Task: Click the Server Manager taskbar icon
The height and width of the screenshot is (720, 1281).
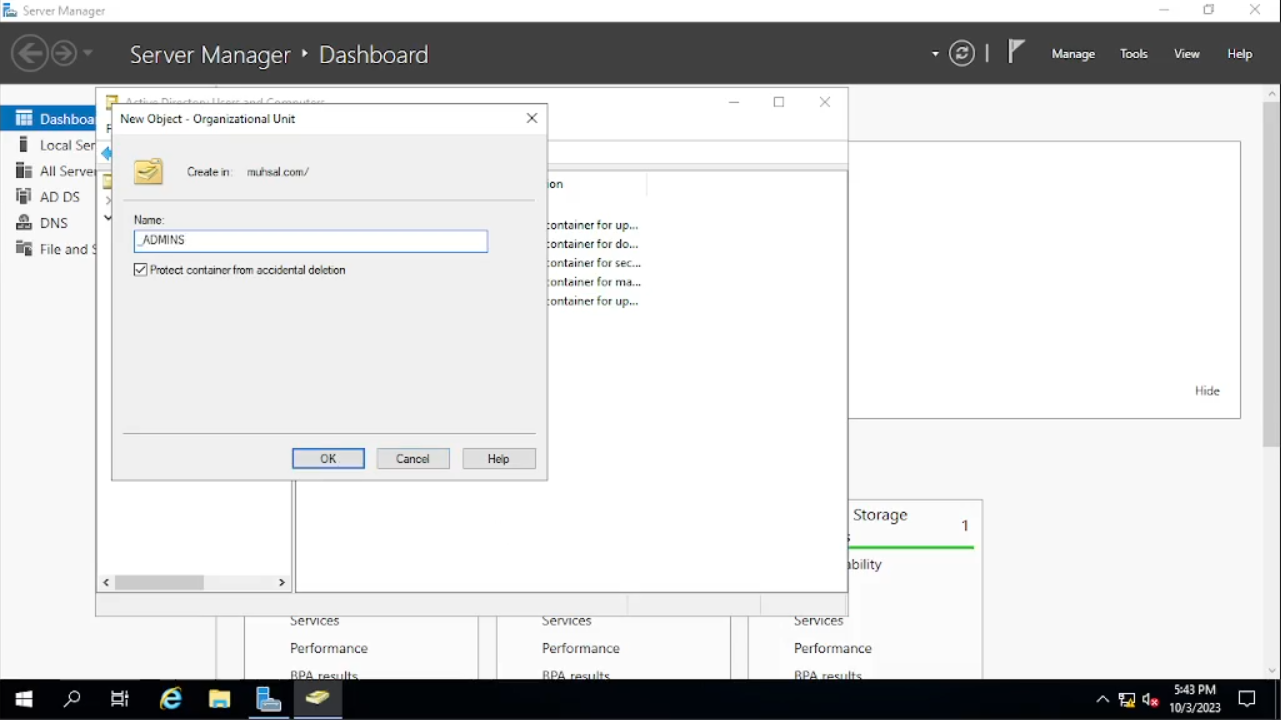Action: pyautogui.click(x=268, y=699)
